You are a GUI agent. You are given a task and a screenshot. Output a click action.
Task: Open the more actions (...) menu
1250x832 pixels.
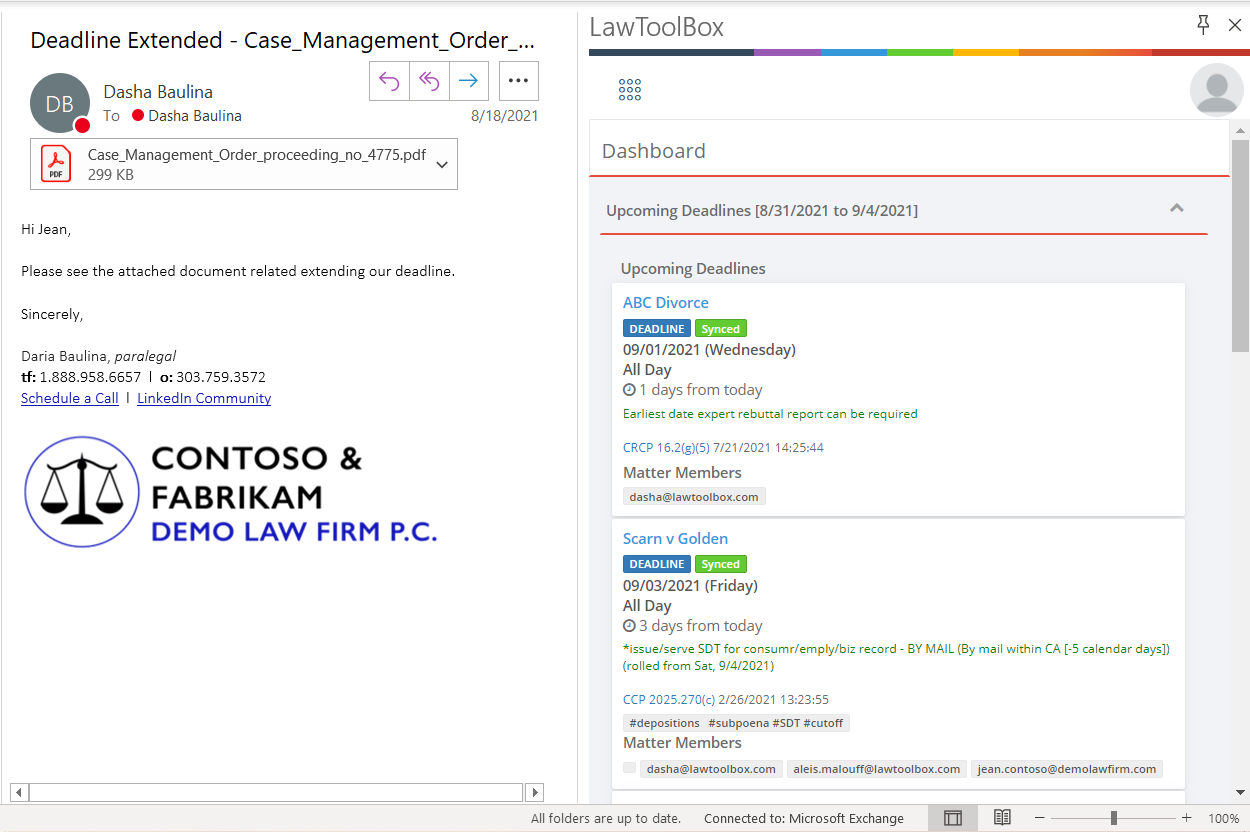click(518, 81)
